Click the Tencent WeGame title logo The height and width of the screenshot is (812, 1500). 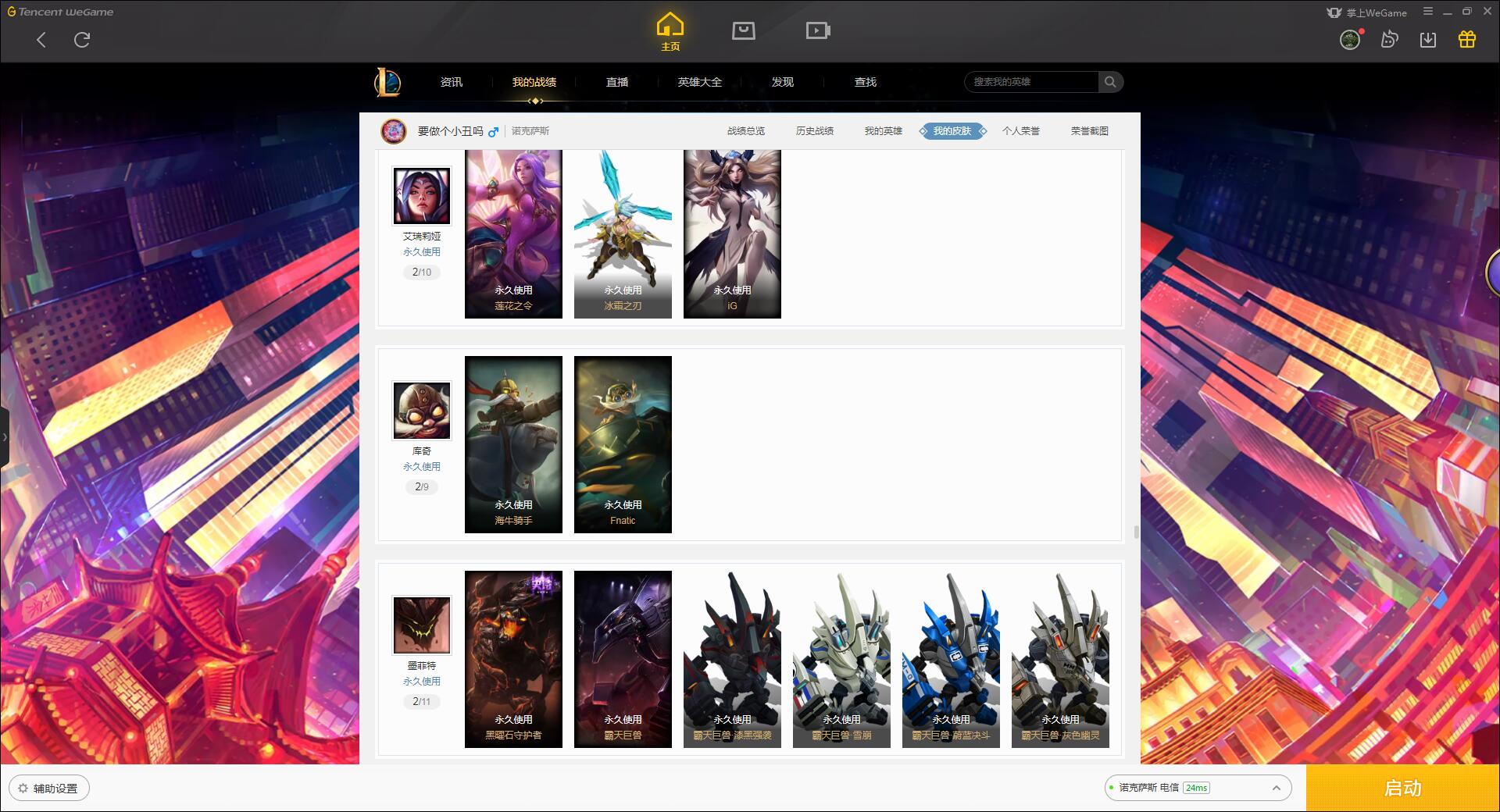(60, 12)
